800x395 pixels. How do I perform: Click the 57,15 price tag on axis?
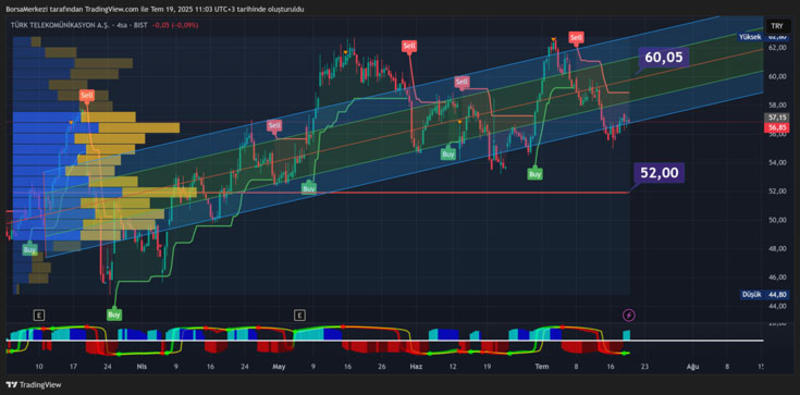(x=776, y=117)
